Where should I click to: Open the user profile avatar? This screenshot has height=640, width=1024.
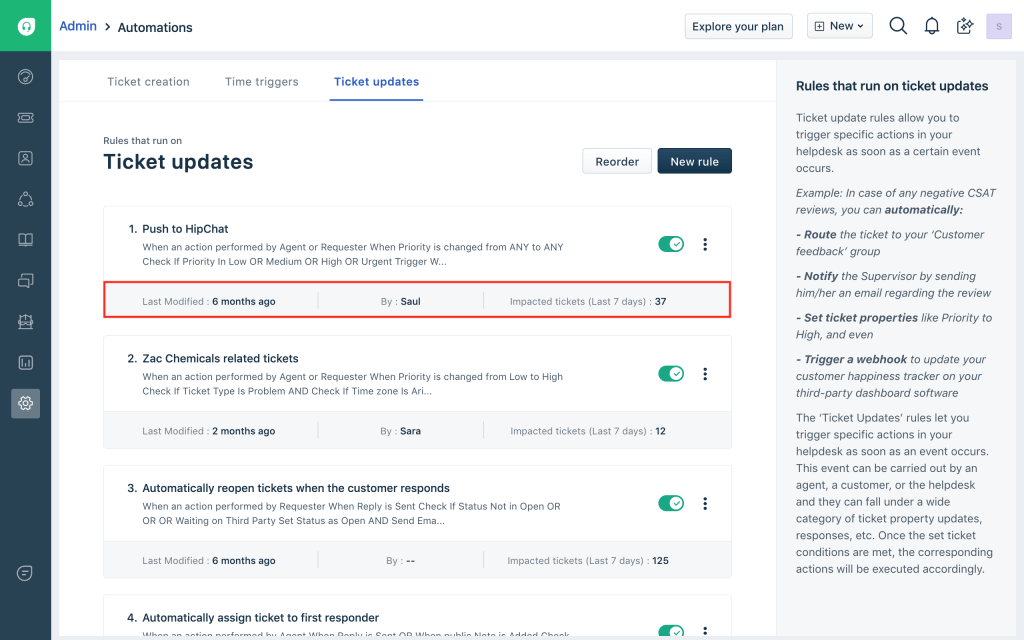click(998, 26)
